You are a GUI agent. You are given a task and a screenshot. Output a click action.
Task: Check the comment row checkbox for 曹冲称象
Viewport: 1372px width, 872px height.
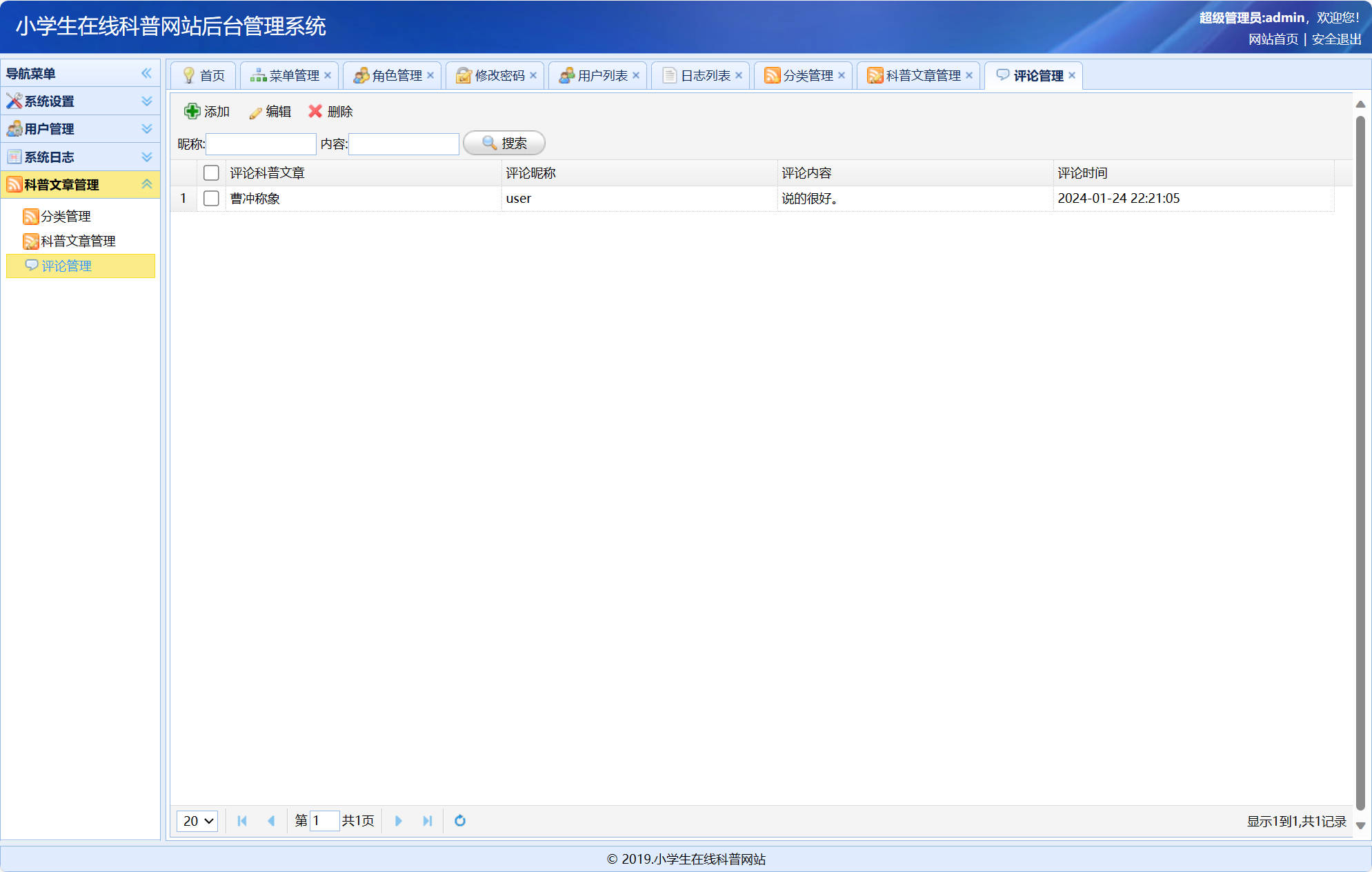tap(211, 198)
